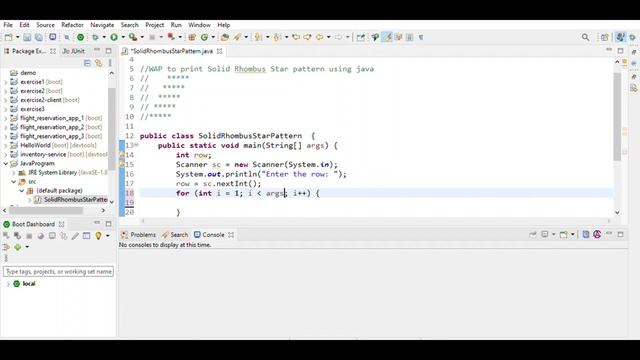Click the Next Annotation icon
Viewport: 640px width, 360px height.
[258, 37]
